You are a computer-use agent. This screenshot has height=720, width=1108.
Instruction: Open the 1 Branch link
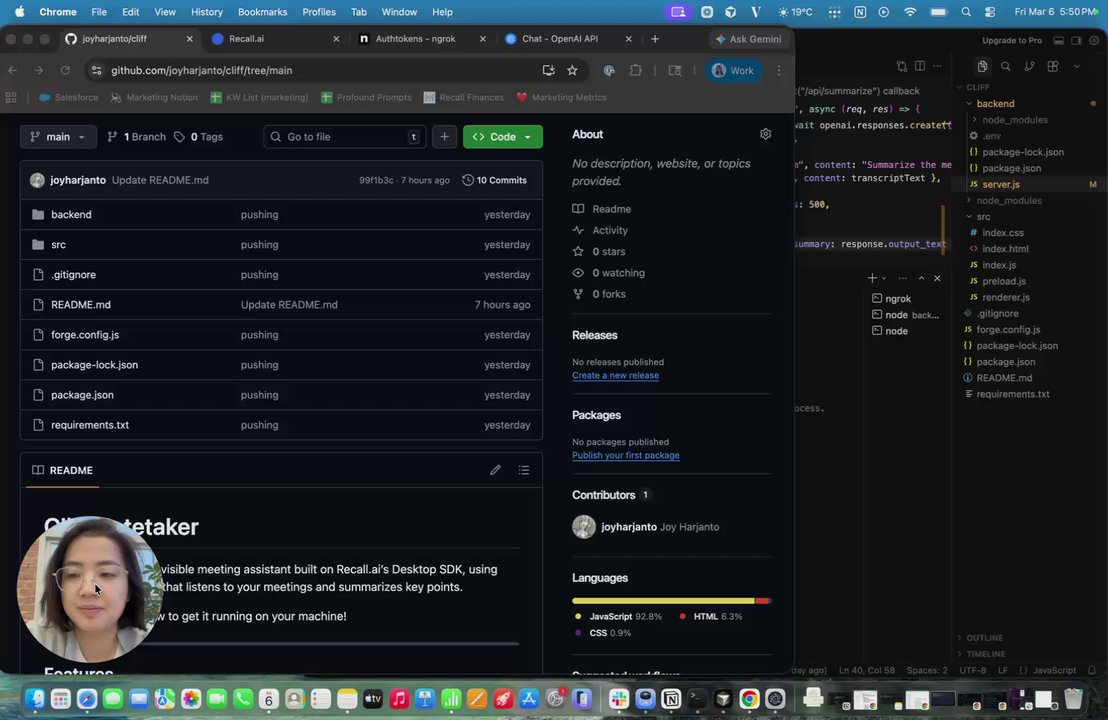136,137
